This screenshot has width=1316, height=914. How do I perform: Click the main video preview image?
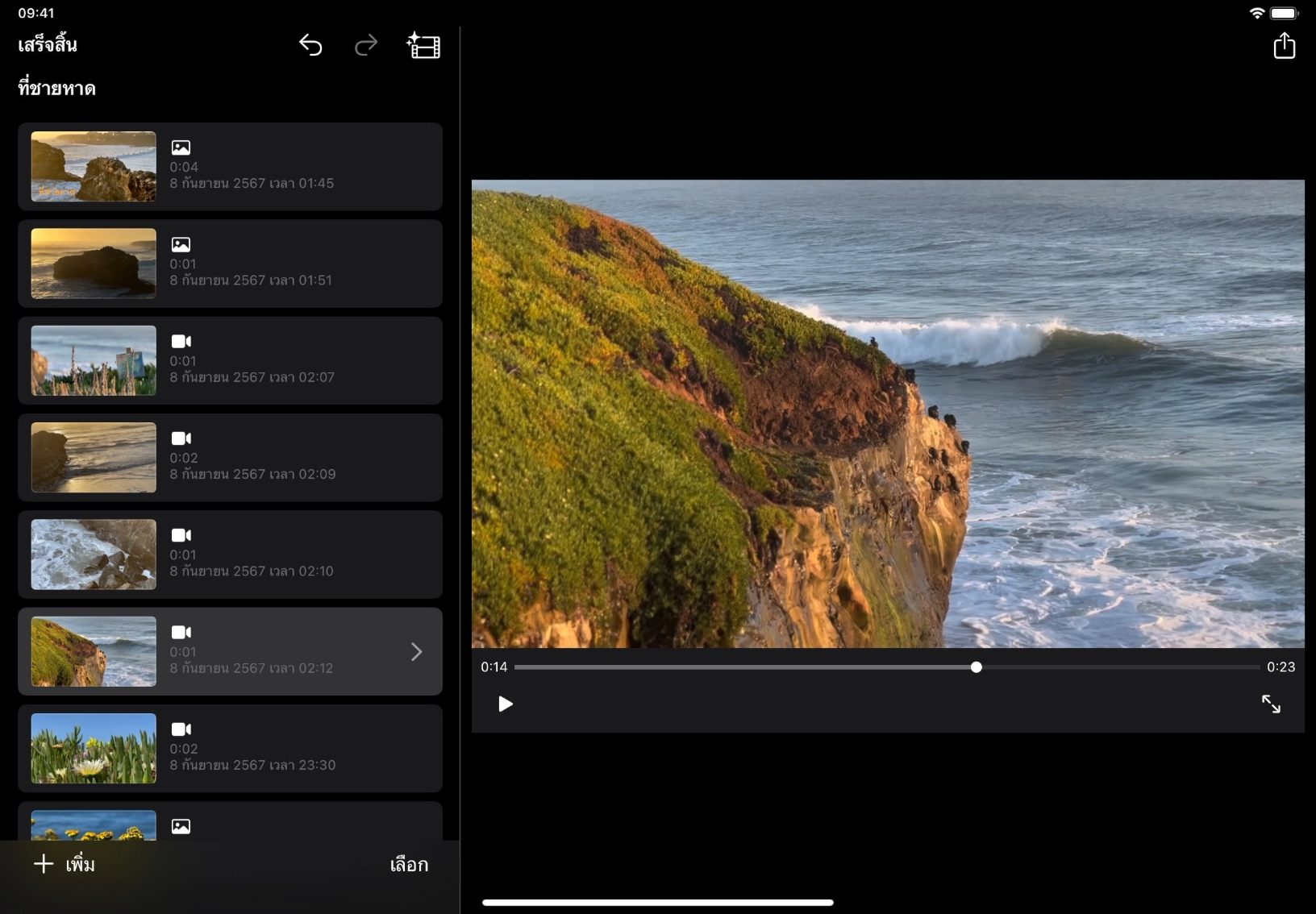click(x=887, y=413)
